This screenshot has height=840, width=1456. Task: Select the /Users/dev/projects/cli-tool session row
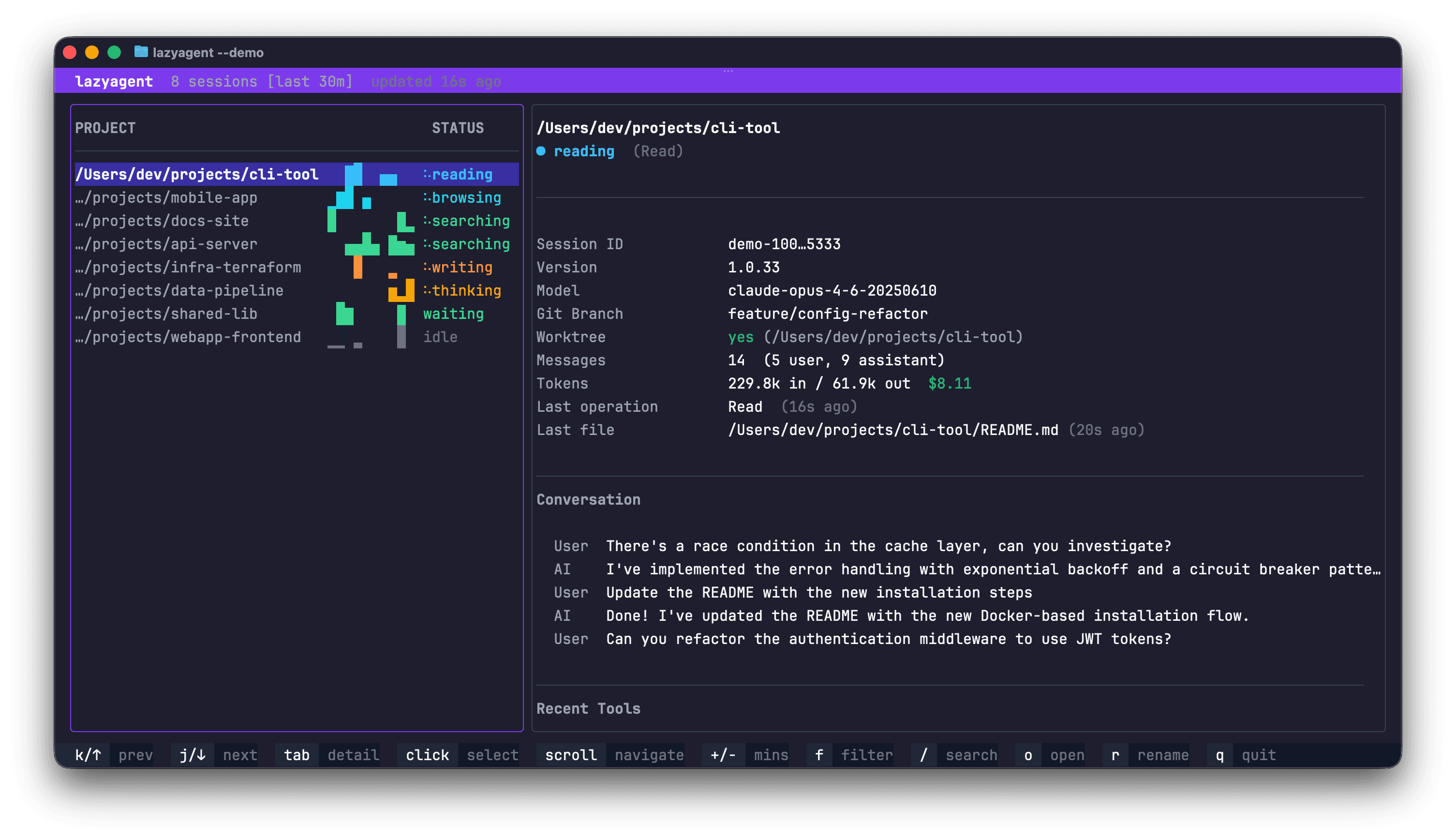[x=297, y=174]
